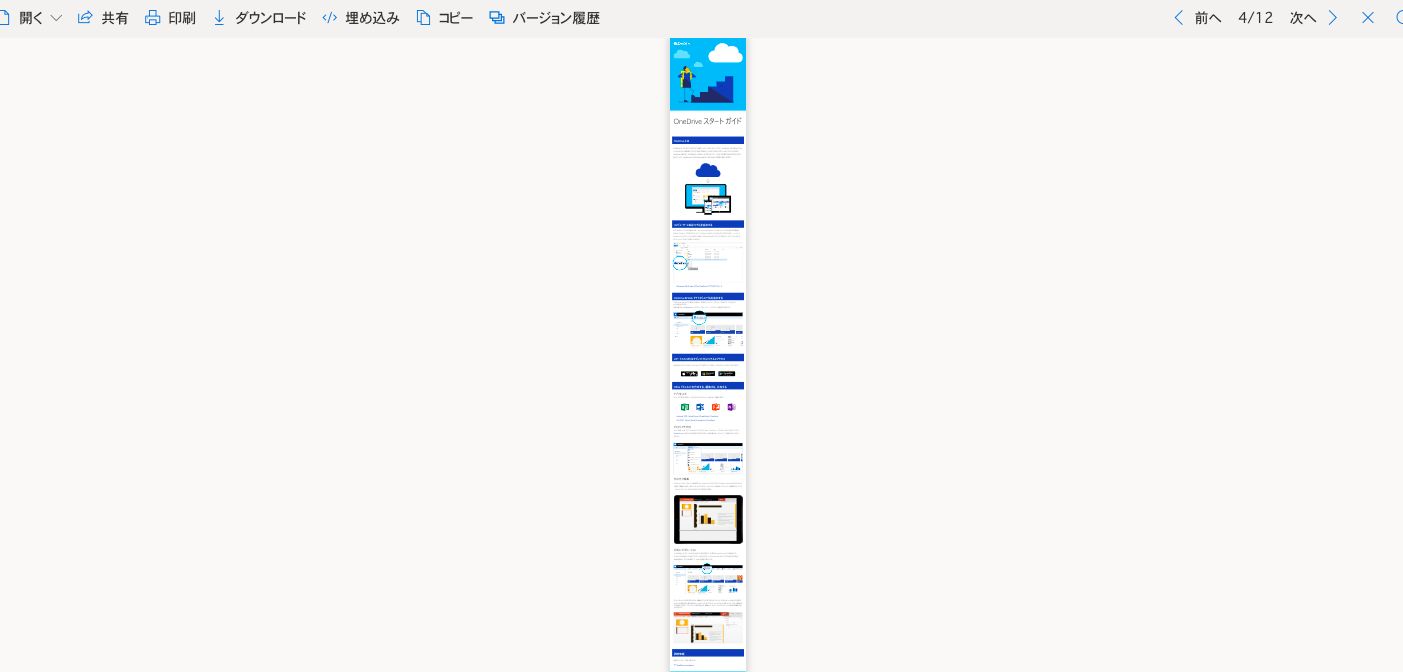1403x672 pixels.
Task: Click the orange PowerPoint icon in the document
Action: pyautogui.click(x=716, y=407)
